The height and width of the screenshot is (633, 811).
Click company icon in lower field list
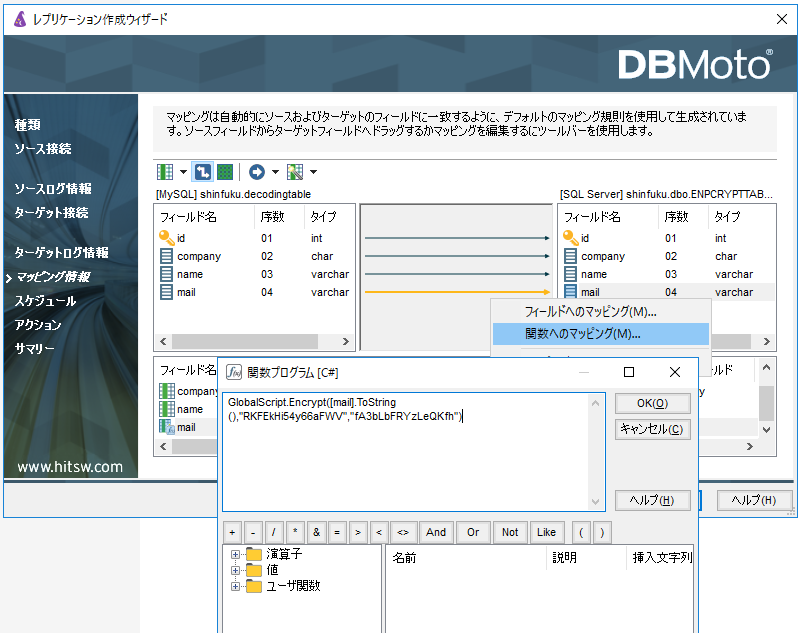167,391
